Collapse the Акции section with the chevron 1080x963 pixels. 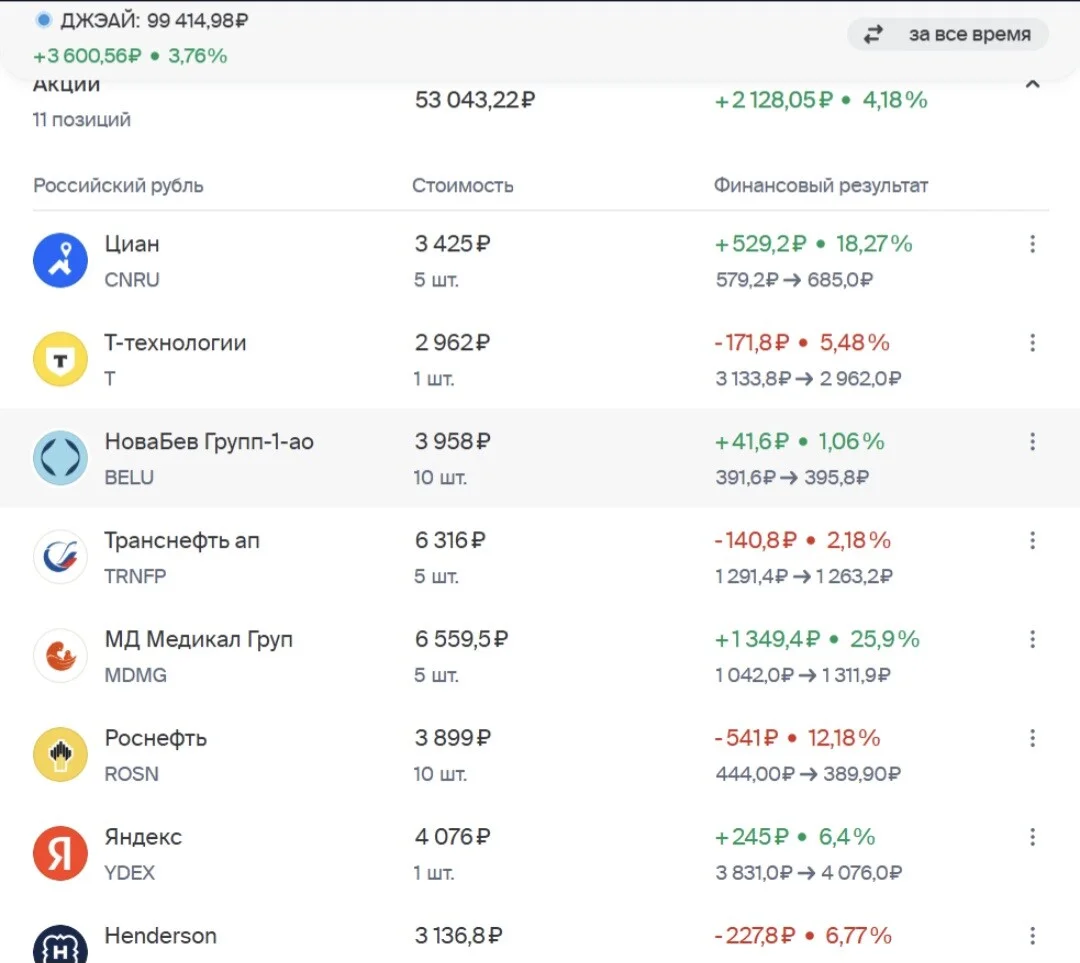pyautogui.click(x=1032, y=85)
